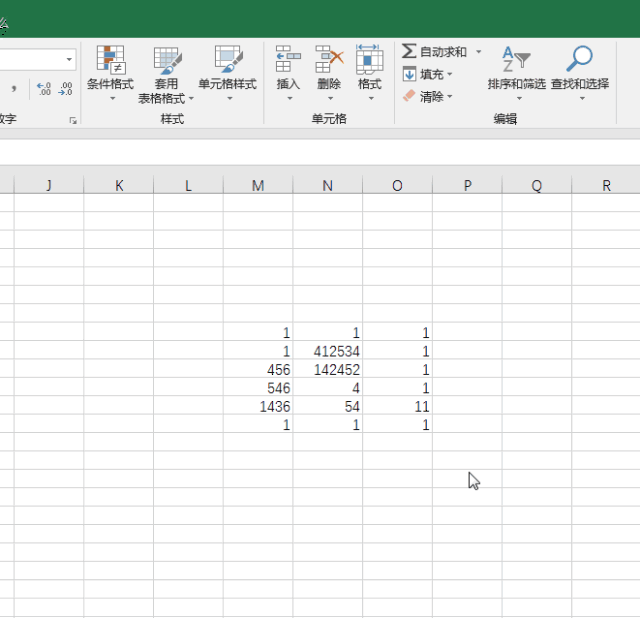Expand the 自动求和 dropdown arrow
640x618 pixels.
click(x=478, y=52)
